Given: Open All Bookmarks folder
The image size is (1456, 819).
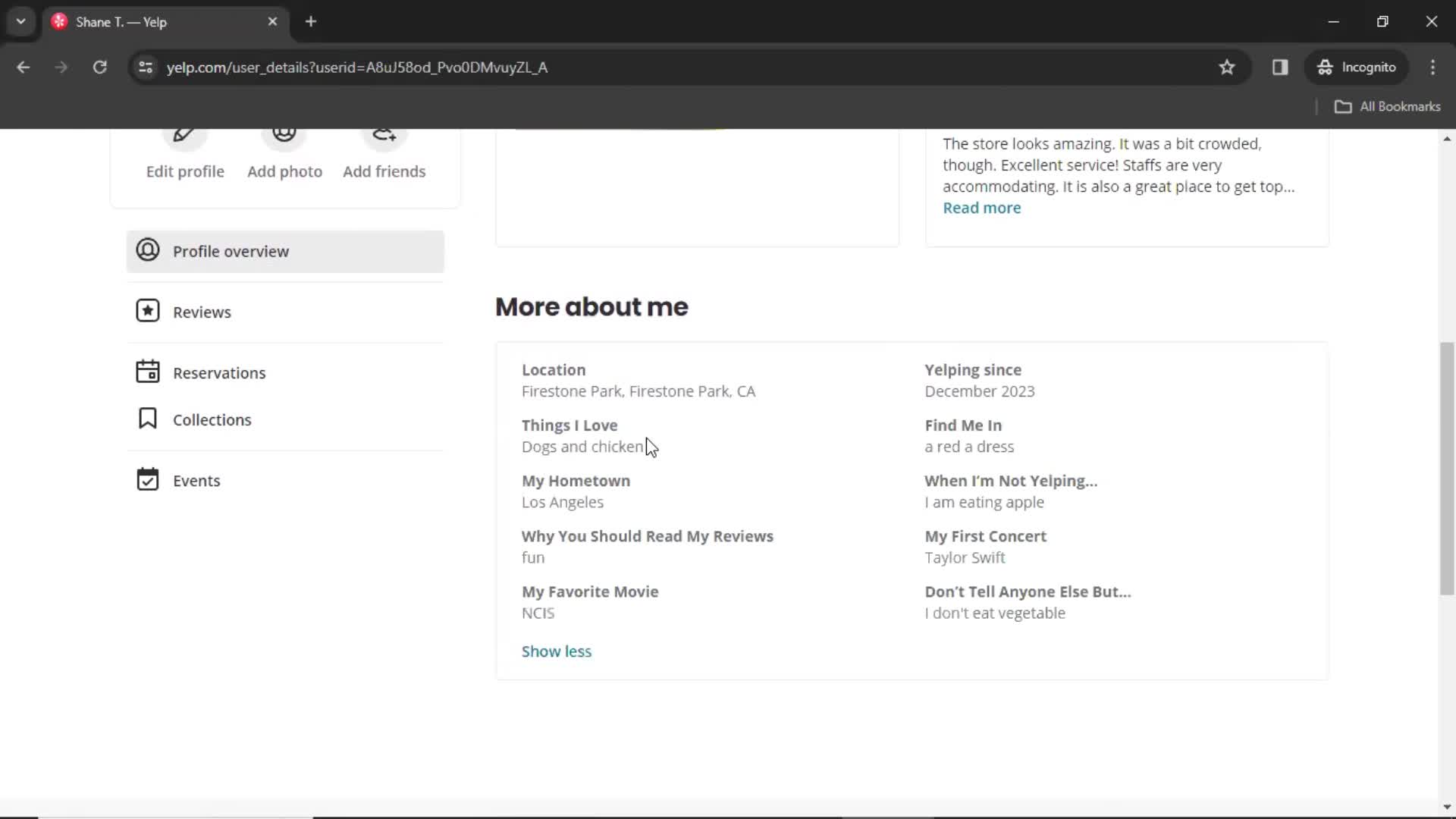Looking at the screenshot, I should click(x=1388, y=107).
